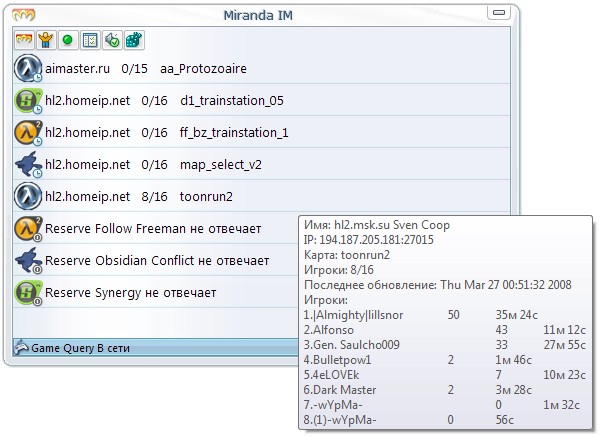Click the Game Query gamepad status icon
Image resolution: width=601 pixels, height=436 pixels.
[21, 347]
